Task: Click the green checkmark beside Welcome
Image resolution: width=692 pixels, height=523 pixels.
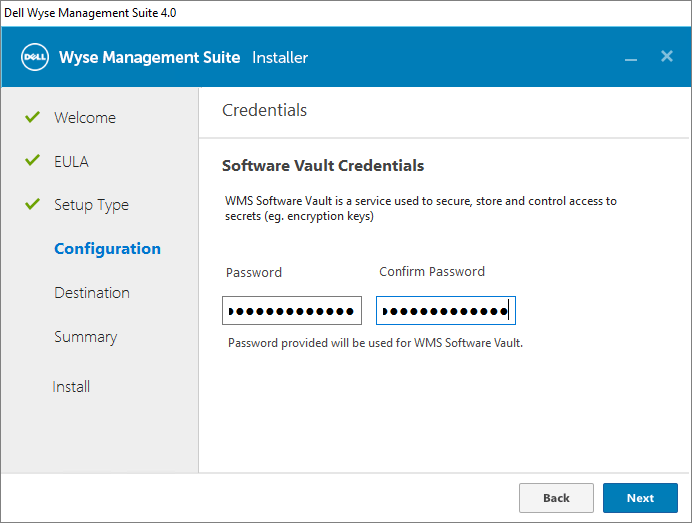Action: (32, 117)
